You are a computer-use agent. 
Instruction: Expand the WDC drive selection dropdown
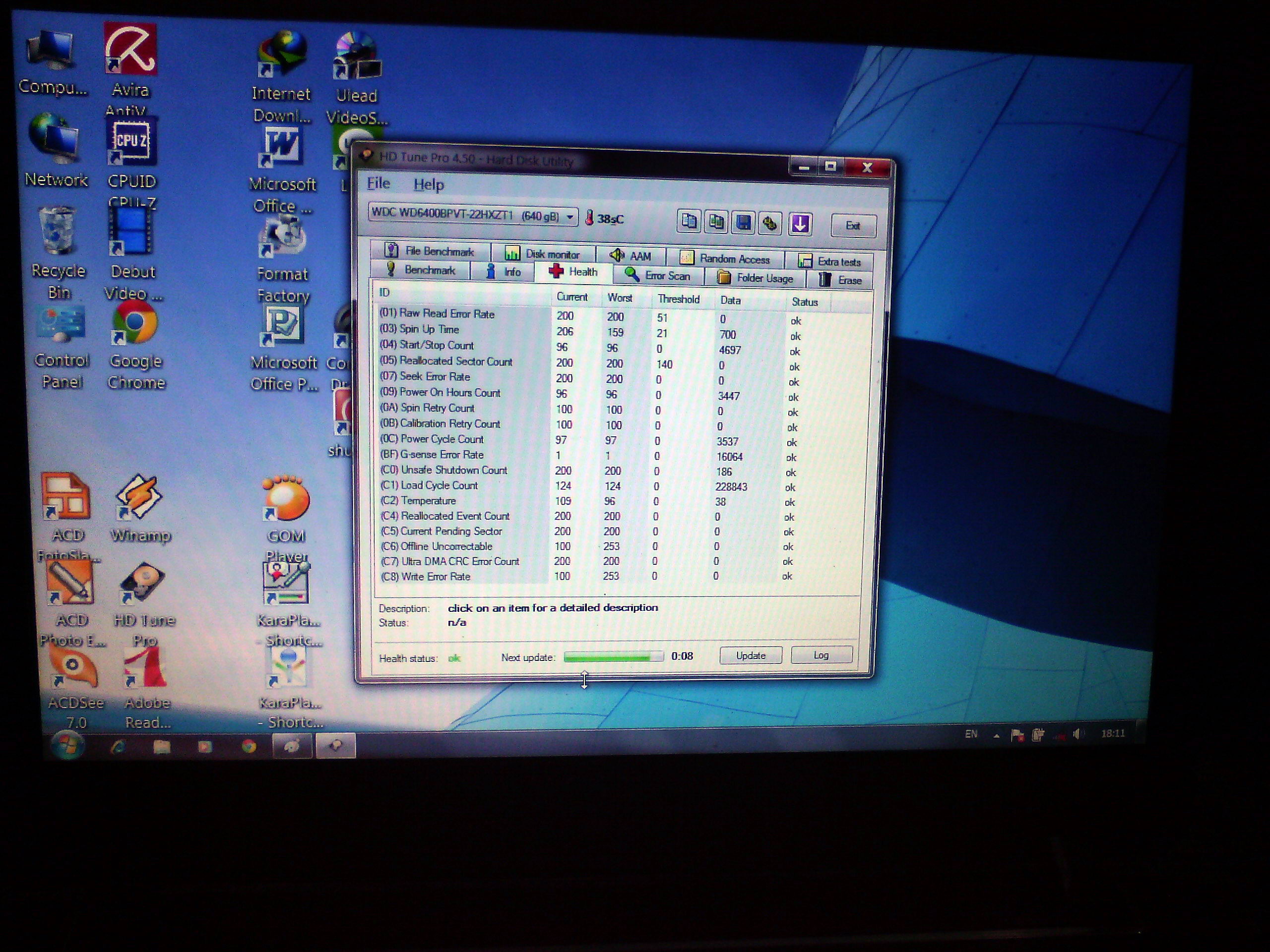coord(570,217)
